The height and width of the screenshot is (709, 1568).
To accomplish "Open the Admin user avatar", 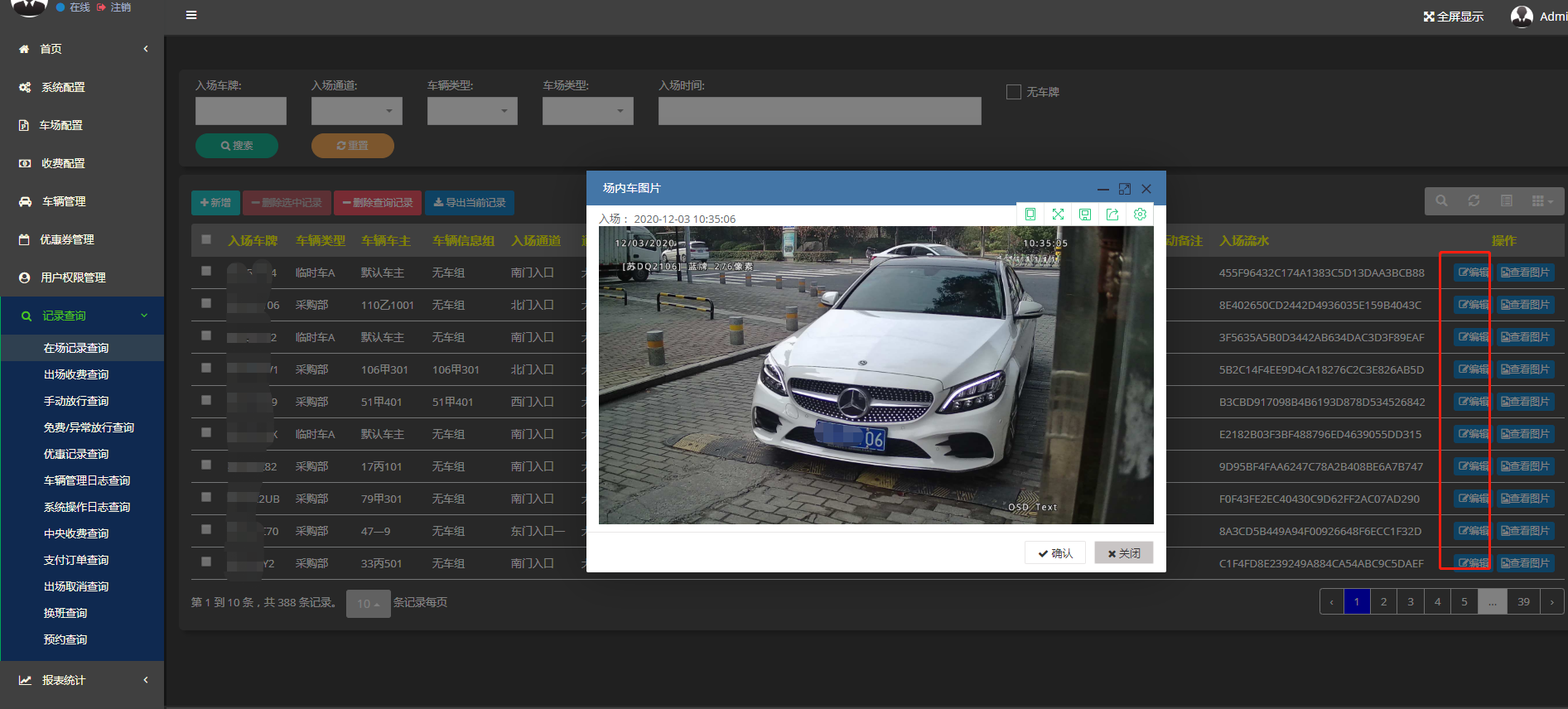I will (x=1522, y=16).
